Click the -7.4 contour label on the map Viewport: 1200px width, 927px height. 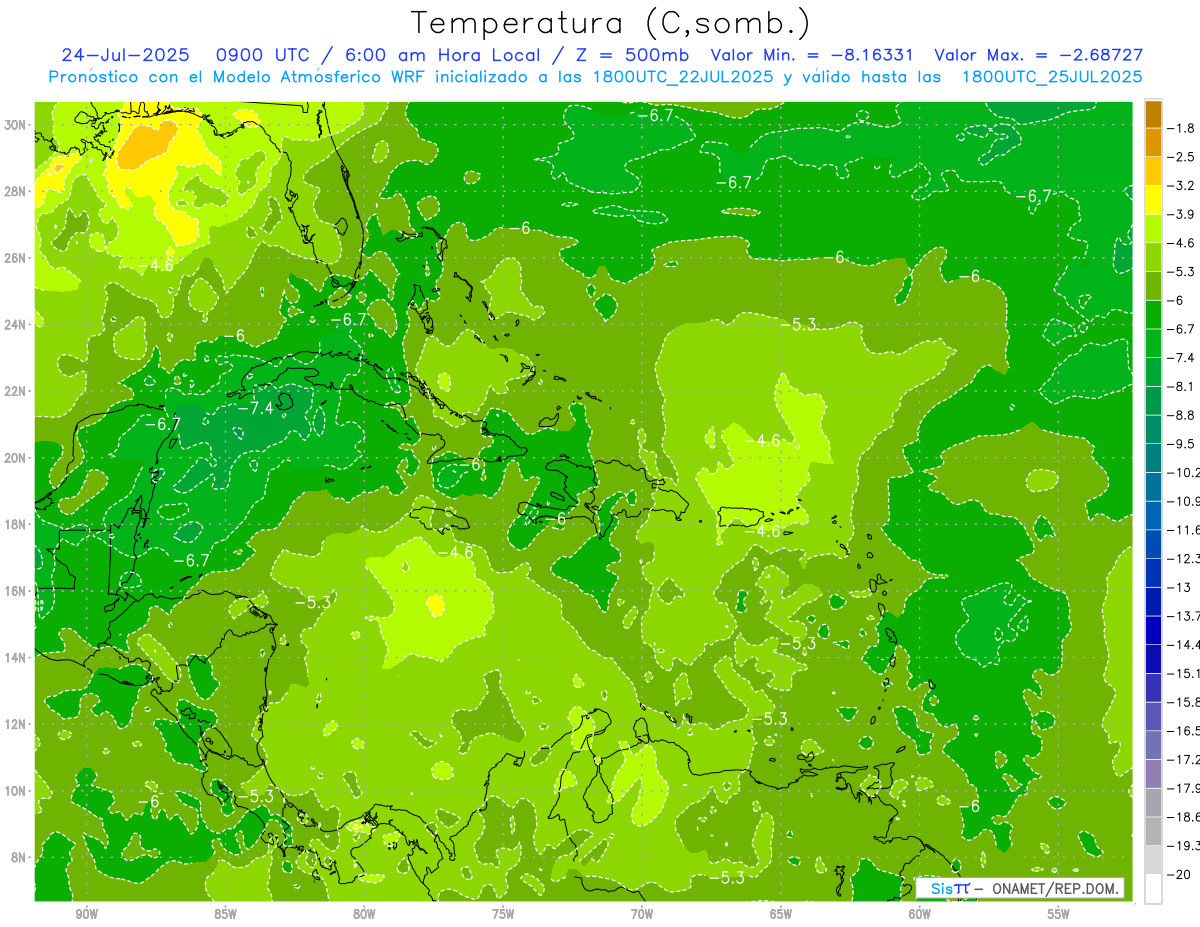(255, 408)
